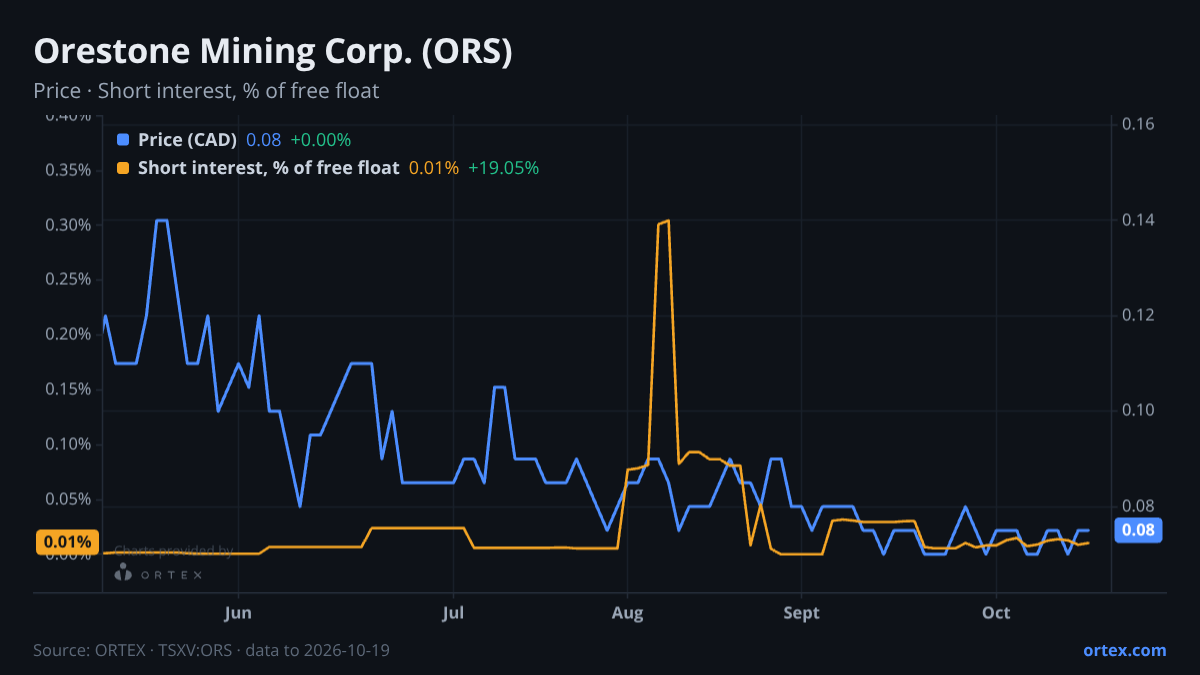Click the blue Price (CAD) legend swatch
The height and width of the screenshot is (675, 1200).
click(124, 140)
